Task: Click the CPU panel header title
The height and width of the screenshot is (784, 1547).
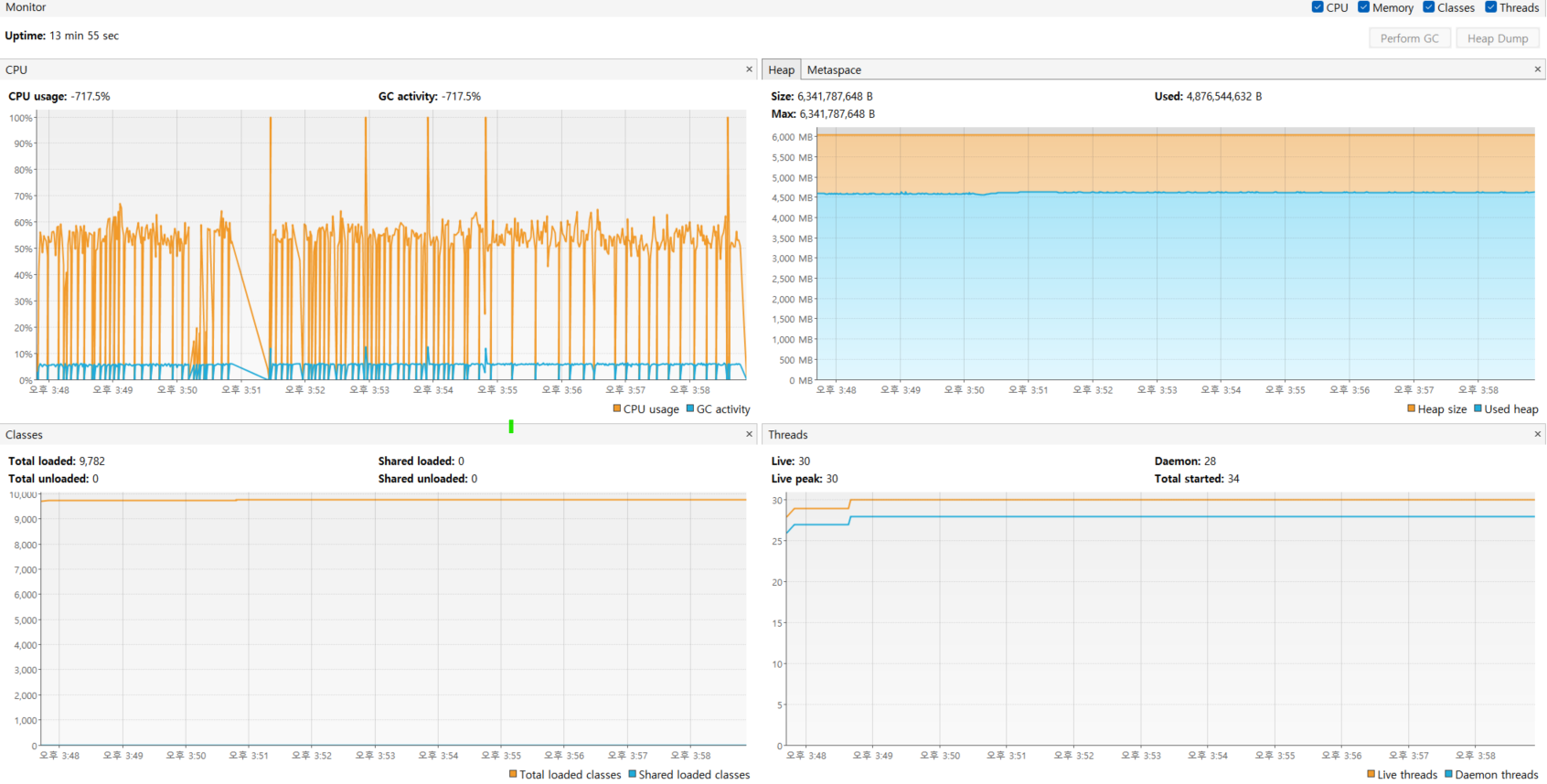Action: pyautogui.click(x=16, y=69)
